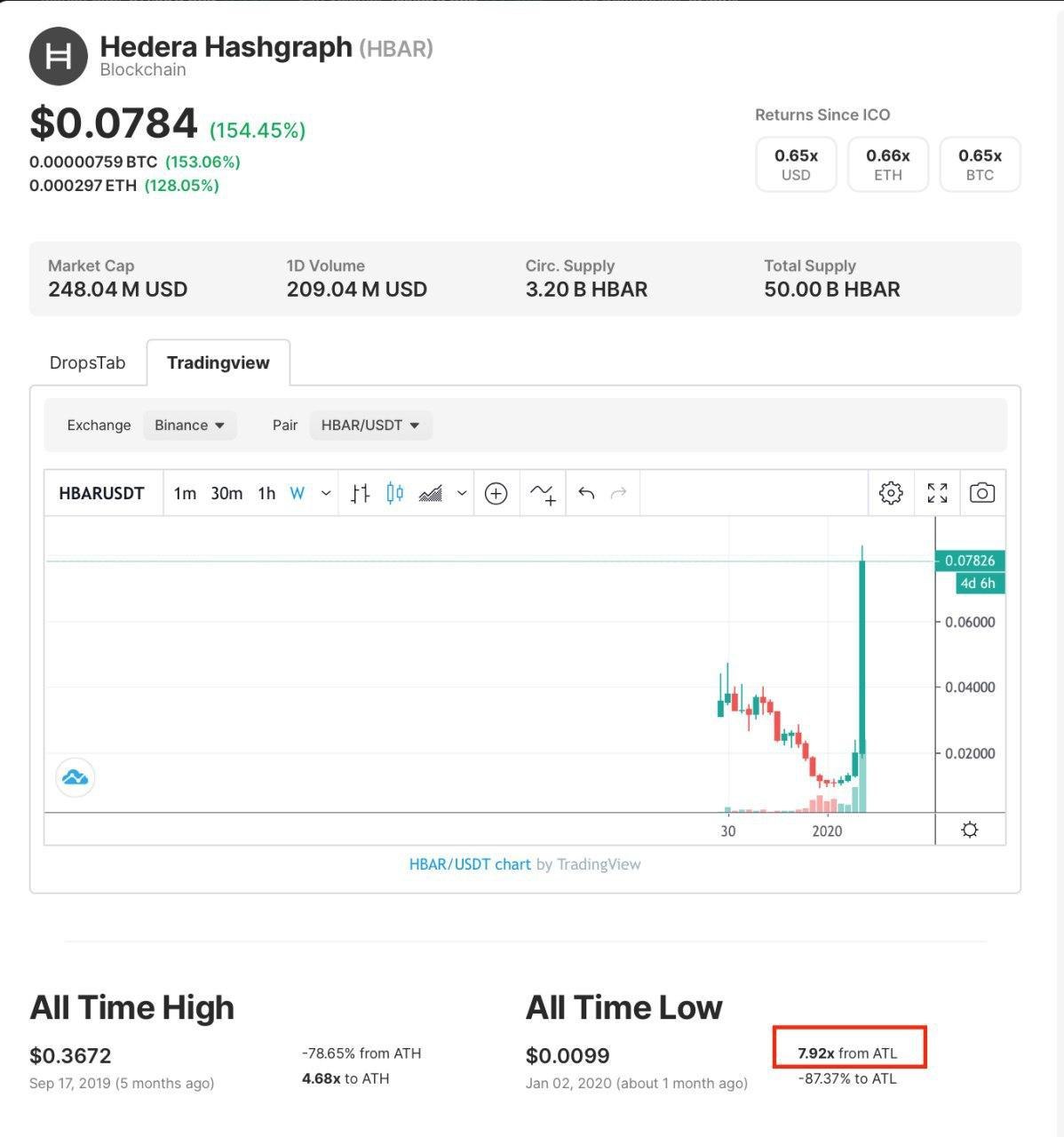Click the (154.45%) price change text
The width and height of the screenshot is (1064, 1137).
(258, 131)
